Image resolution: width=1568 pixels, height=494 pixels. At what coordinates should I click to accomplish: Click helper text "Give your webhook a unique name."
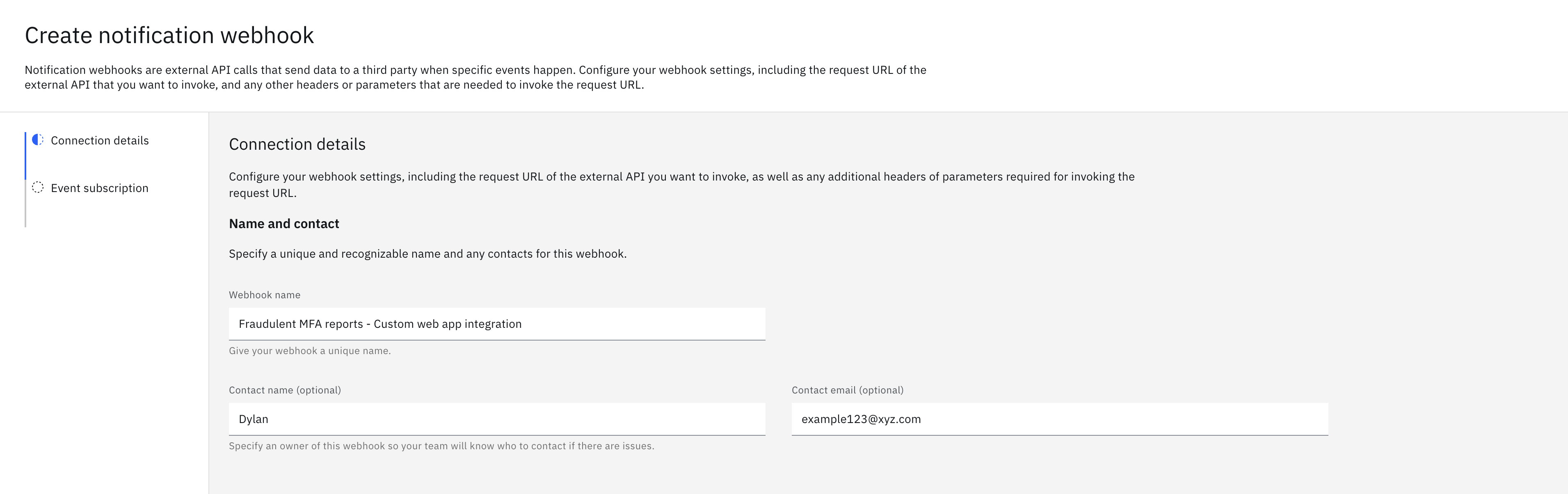coord(310,351)
